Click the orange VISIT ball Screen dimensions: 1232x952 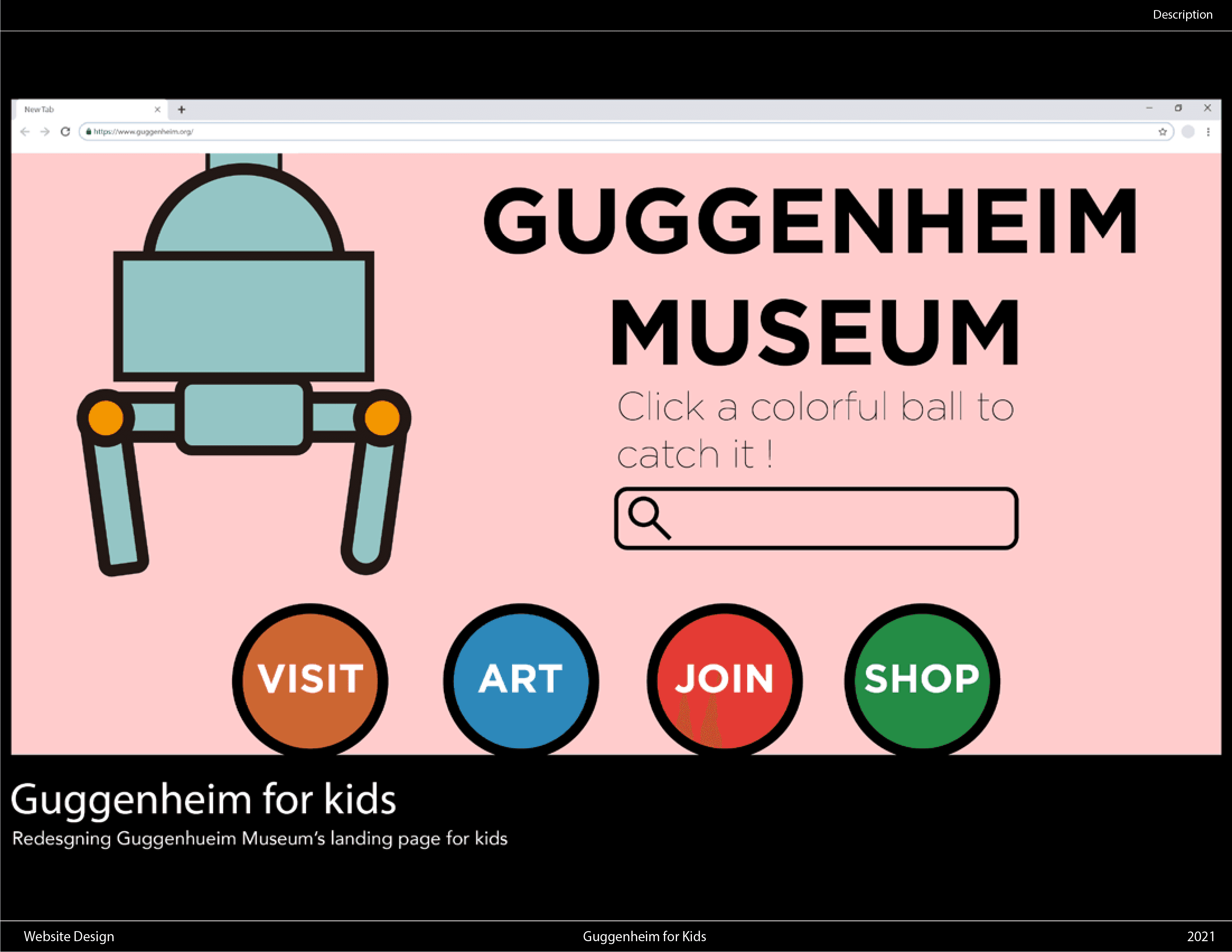pyautogui.click(x=310, y=680)
